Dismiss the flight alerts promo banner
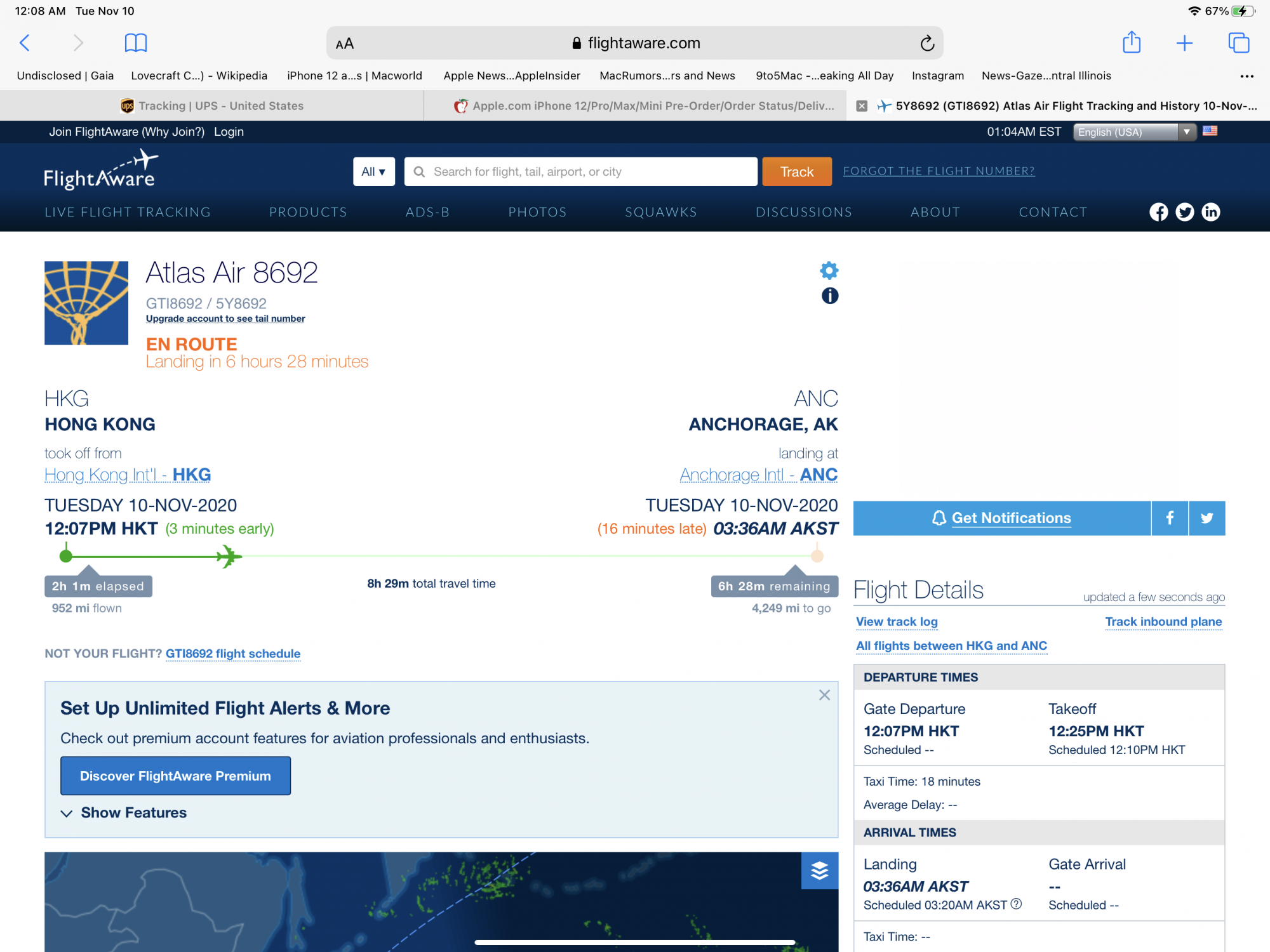The height and width of the screenshot is (952, 1270). [824, 695]
